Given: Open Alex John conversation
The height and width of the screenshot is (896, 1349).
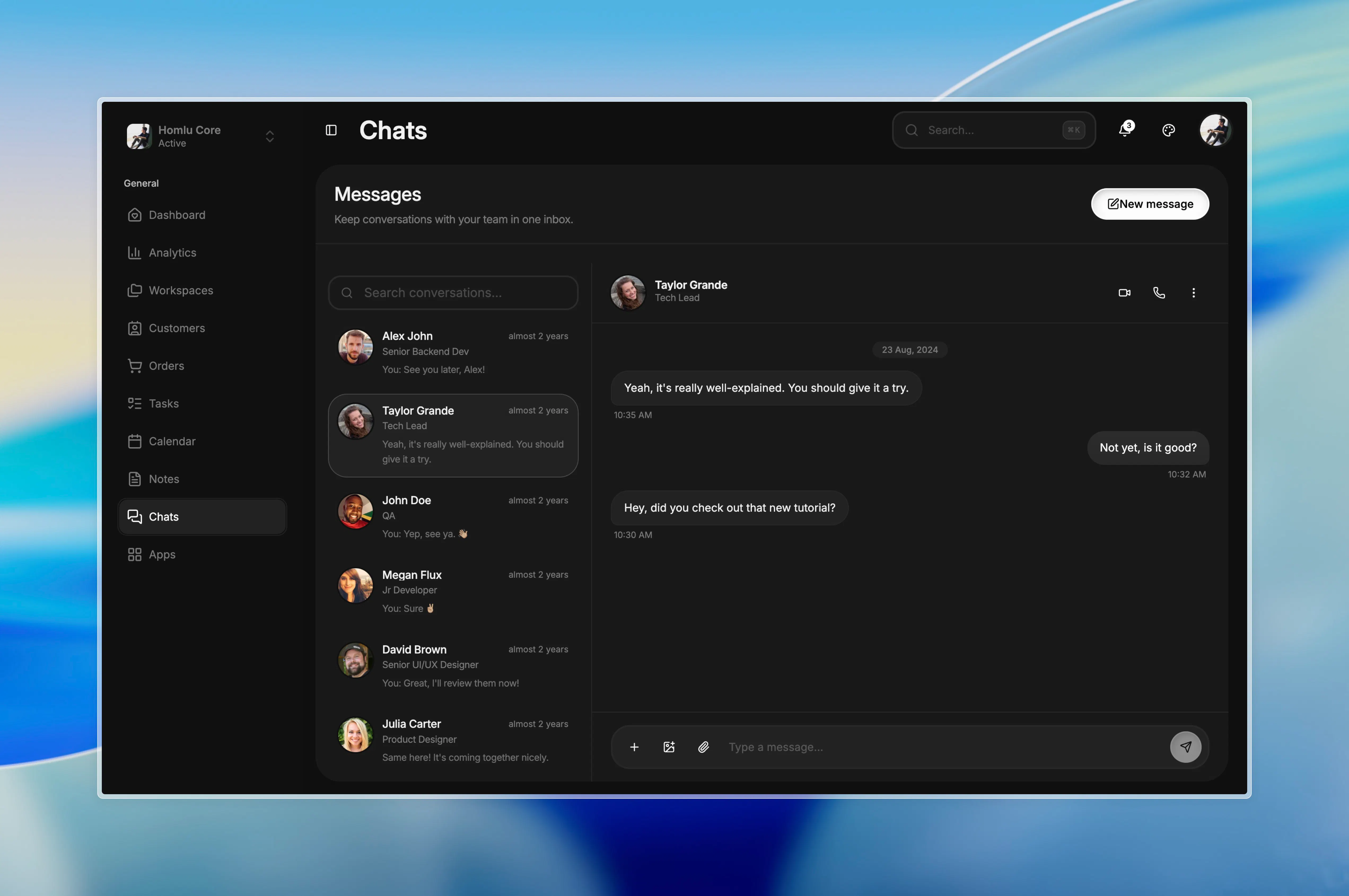Looking at the screenshot, I should coord(453,353).
